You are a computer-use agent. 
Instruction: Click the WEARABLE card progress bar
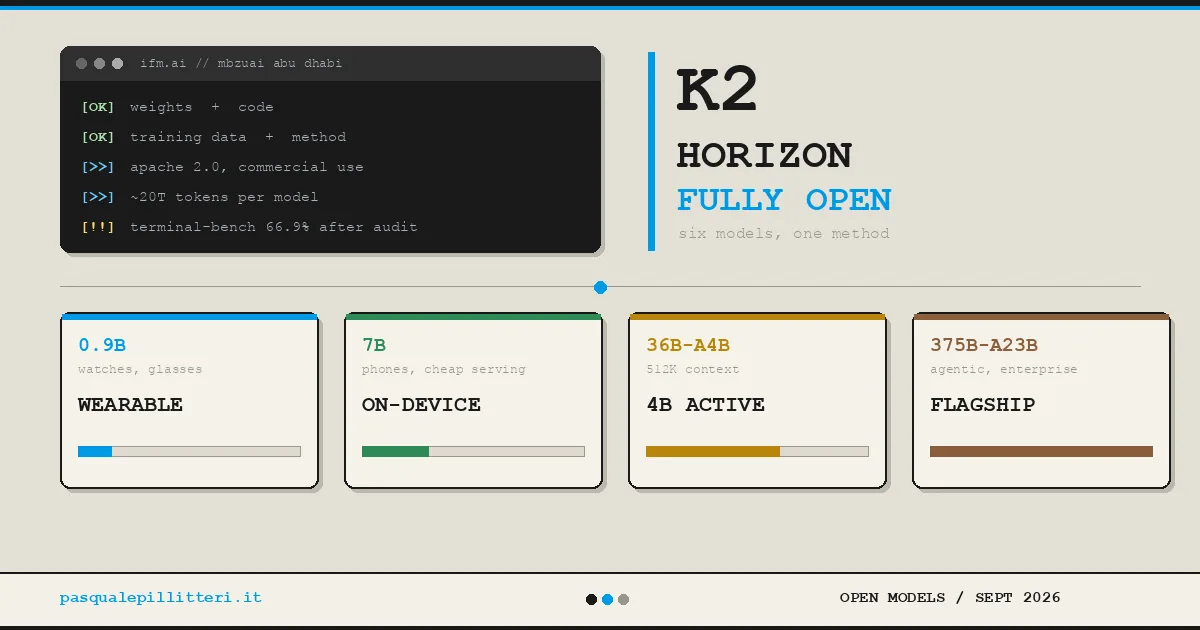pyautogui.click(x=189, y=452)
